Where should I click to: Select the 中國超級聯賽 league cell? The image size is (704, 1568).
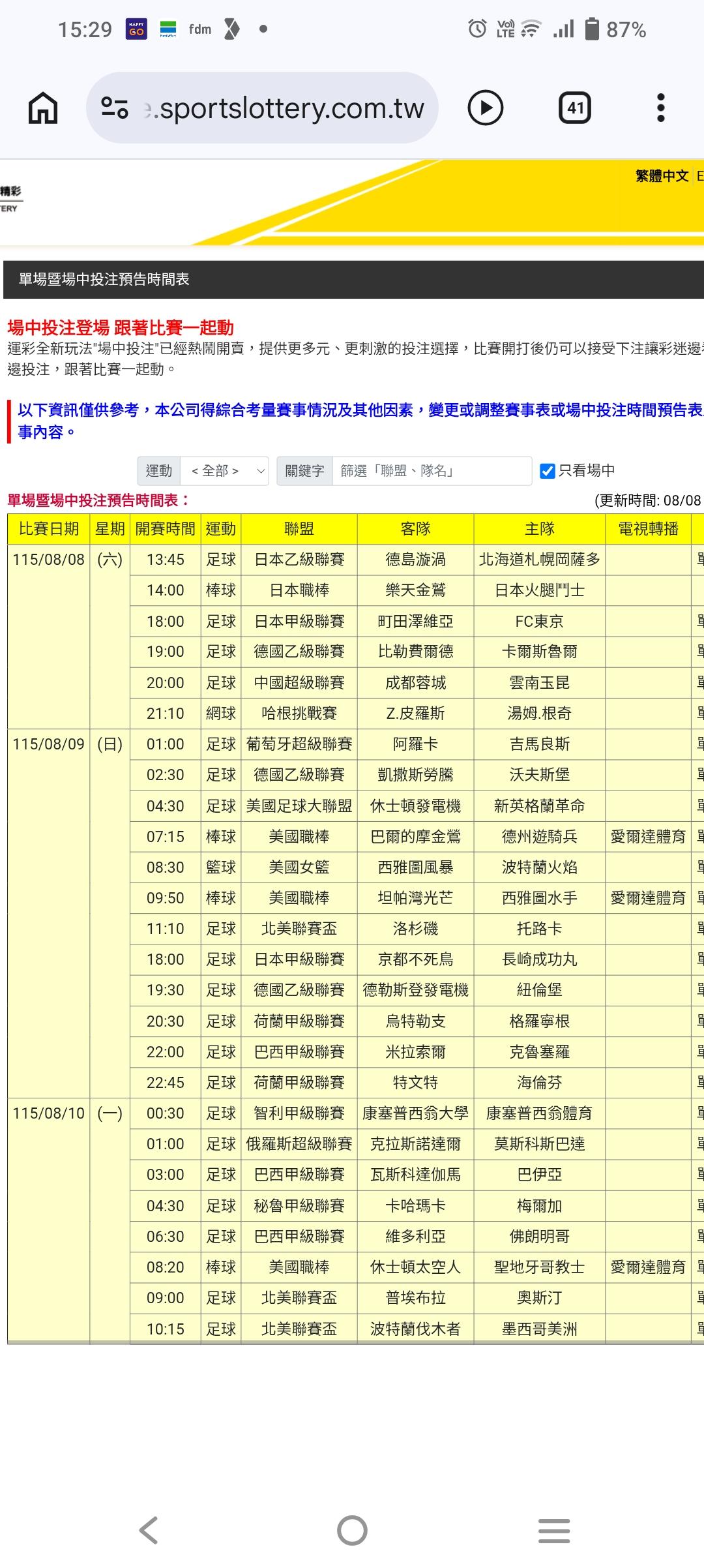point(299,683)
